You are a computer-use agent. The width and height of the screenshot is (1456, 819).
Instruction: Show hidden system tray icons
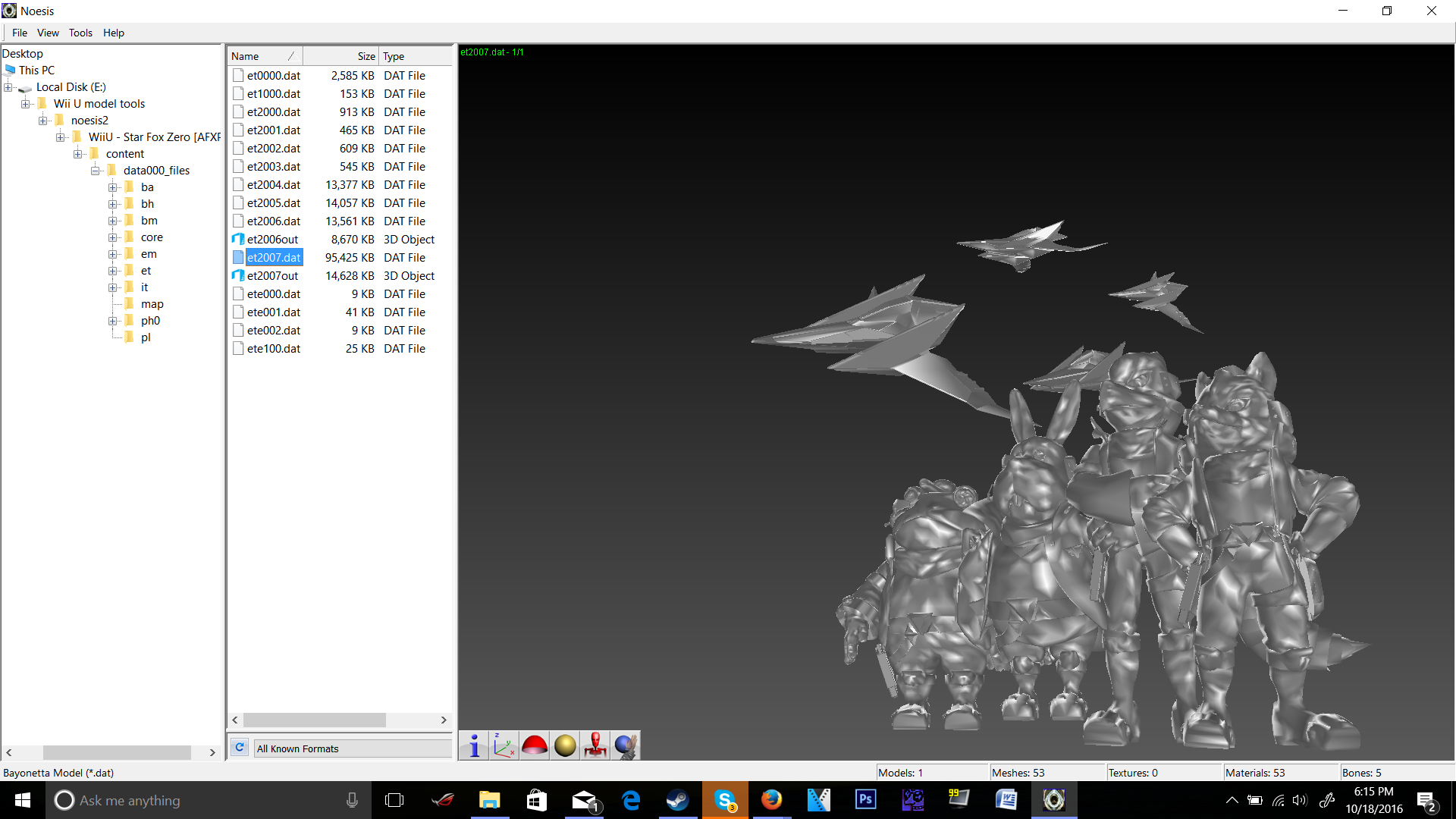[x=1232, y=800]
